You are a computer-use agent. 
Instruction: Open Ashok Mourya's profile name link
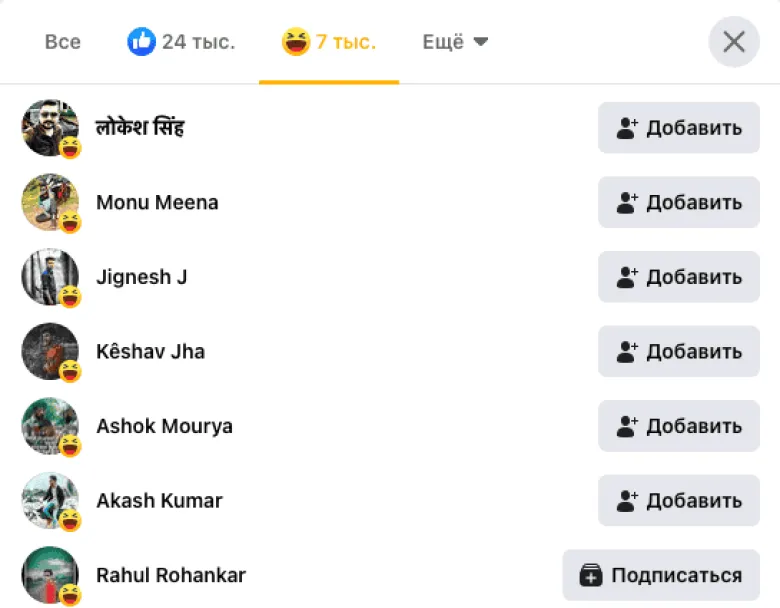coord(164,426)
